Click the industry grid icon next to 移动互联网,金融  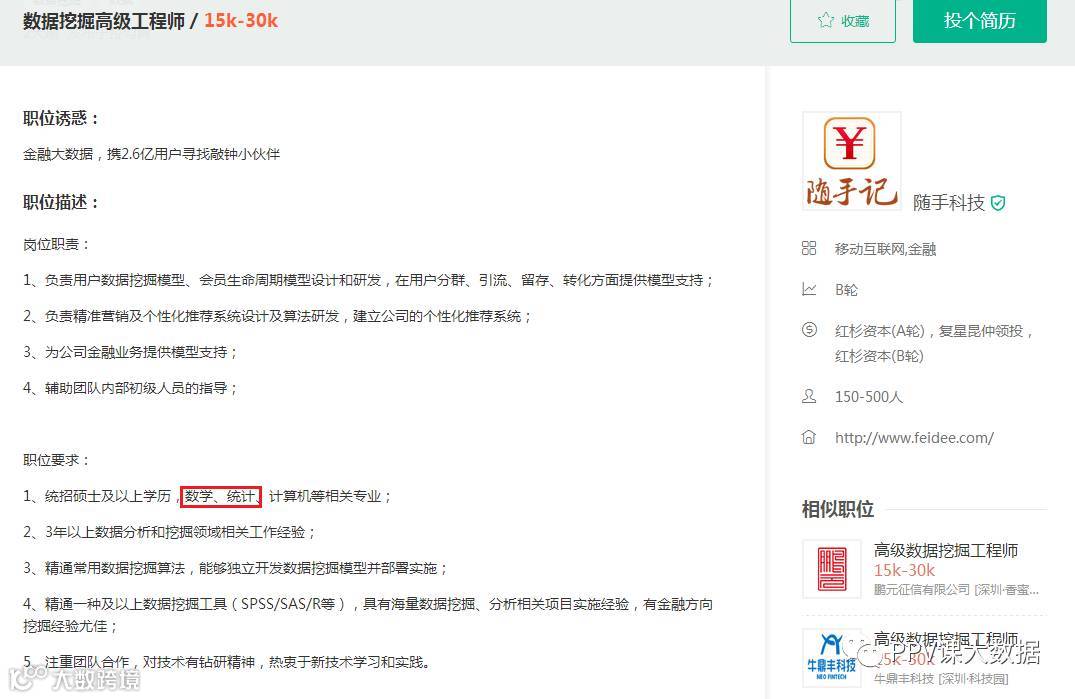coord(809,248)
